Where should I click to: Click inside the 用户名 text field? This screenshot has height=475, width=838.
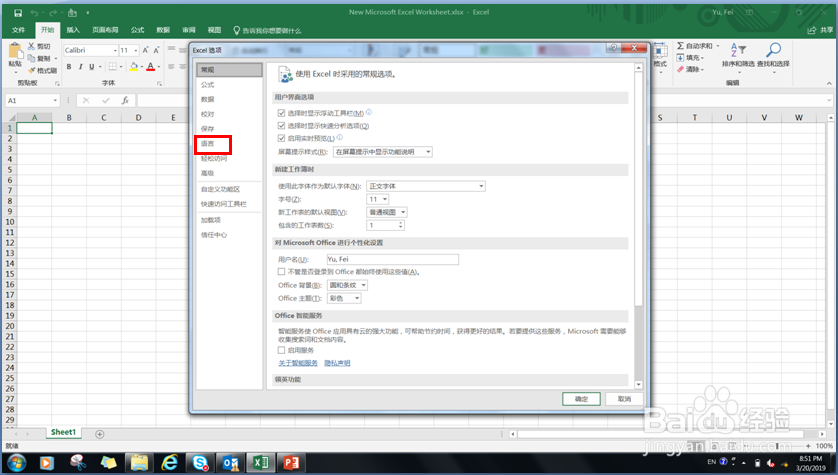(x=393, y=259)
